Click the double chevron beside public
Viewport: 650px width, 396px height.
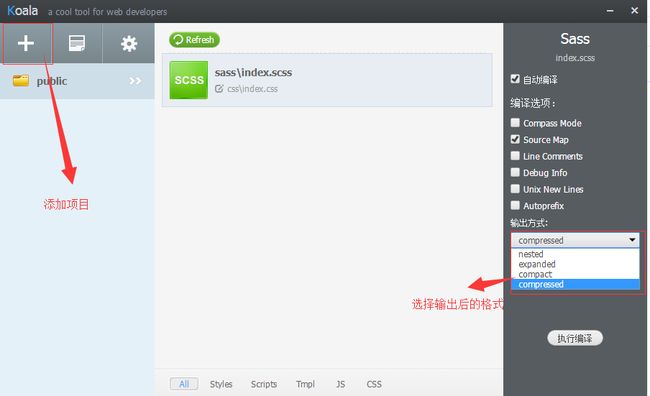coord(135,81)
